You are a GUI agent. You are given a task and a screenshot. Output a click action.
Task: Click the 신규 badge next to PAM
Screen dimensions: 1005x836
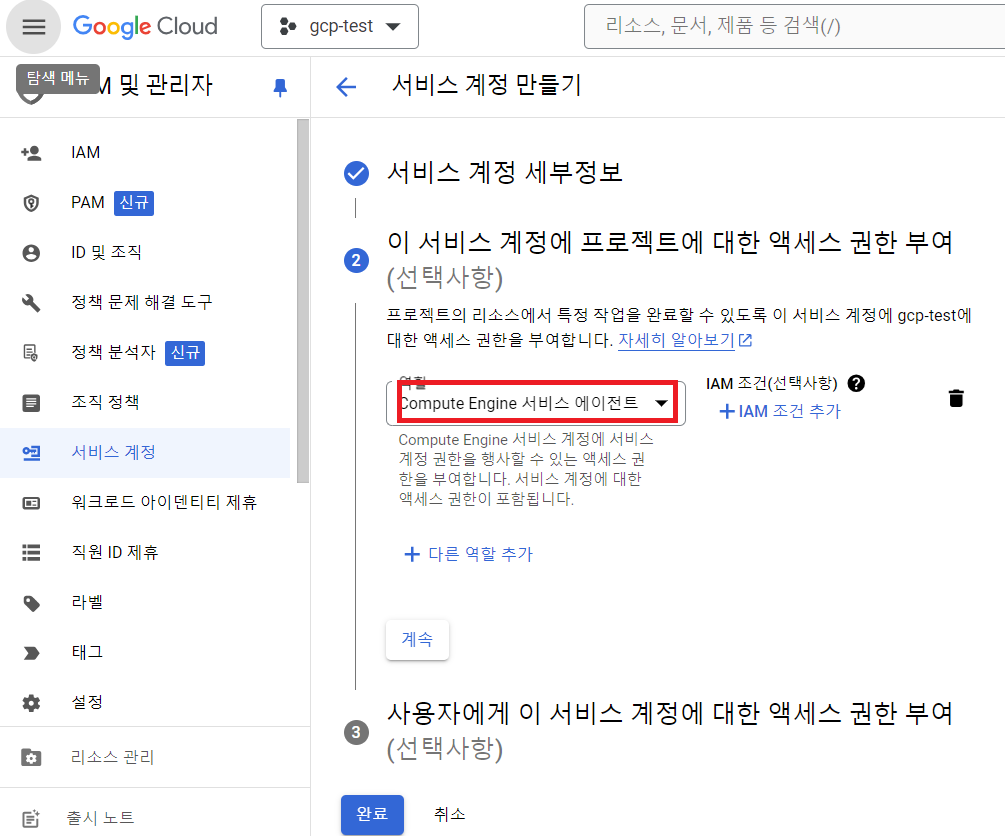coord(134,203)
